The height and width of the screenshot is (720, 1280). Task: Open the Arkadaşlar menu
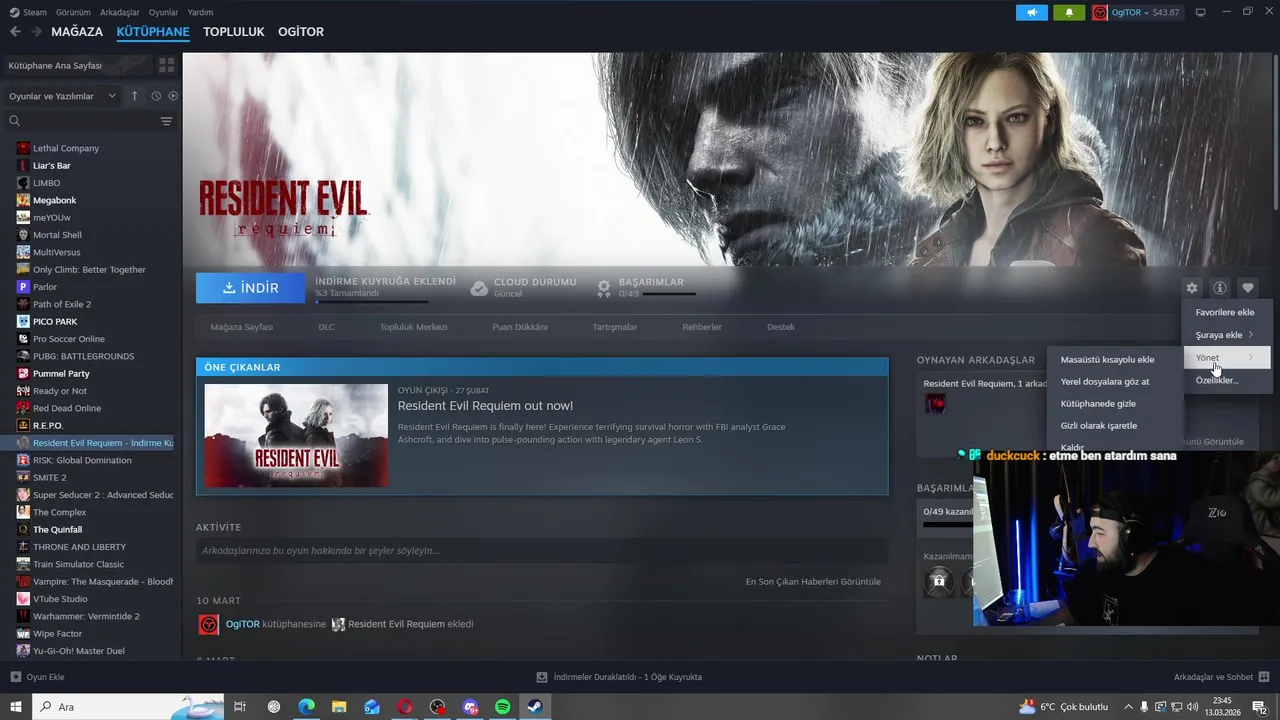point(120,12)
